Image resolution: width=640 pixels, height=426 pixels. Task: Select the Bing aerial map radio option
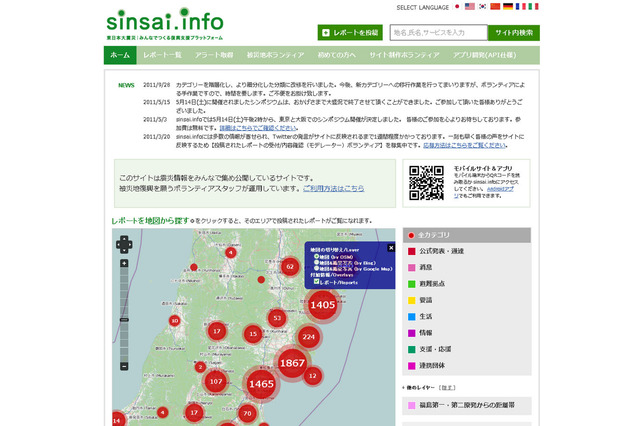[x=316, y=263]
